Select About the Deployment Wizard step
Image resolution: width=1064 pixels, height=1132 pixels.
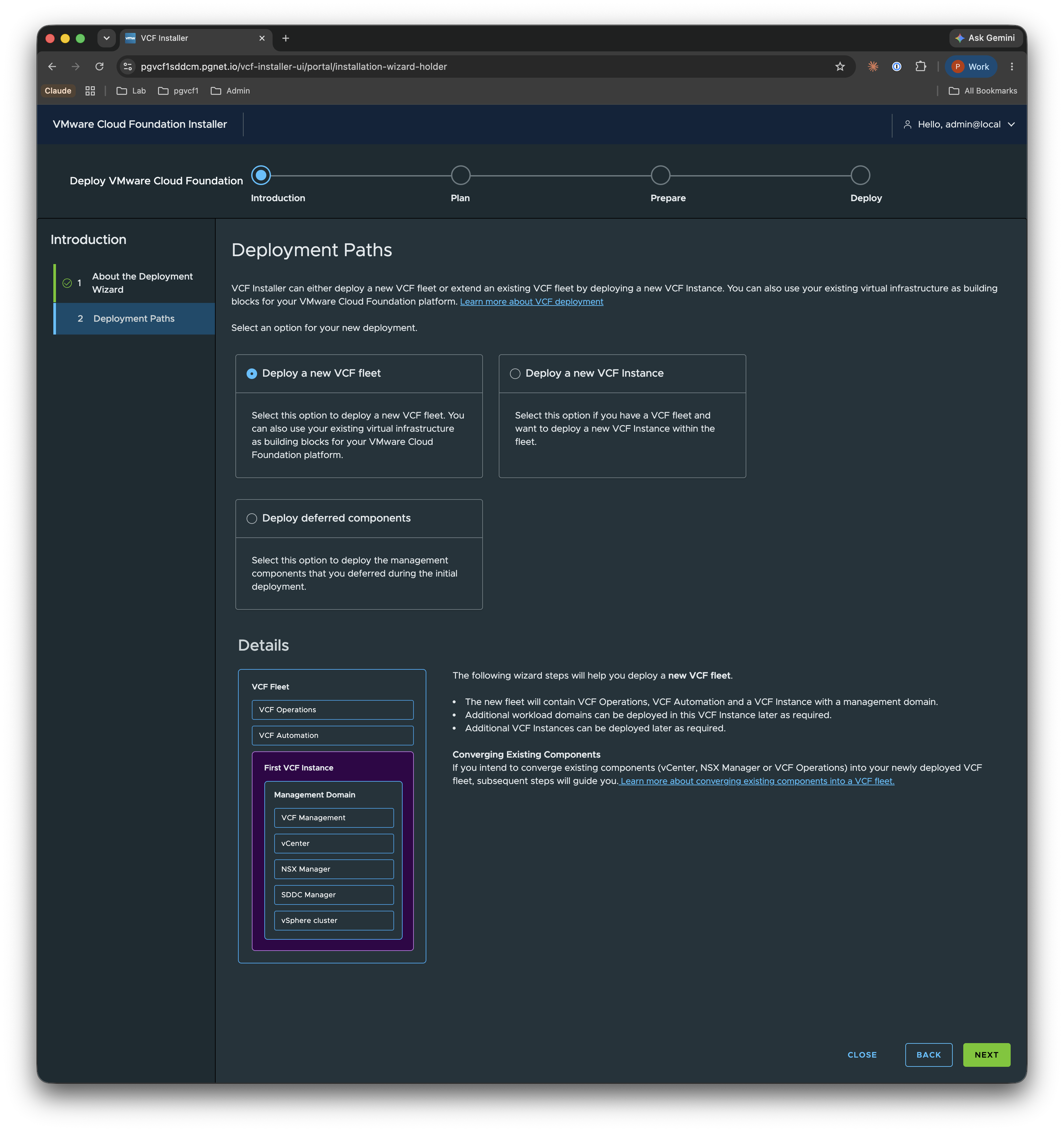tap(134, 283)
